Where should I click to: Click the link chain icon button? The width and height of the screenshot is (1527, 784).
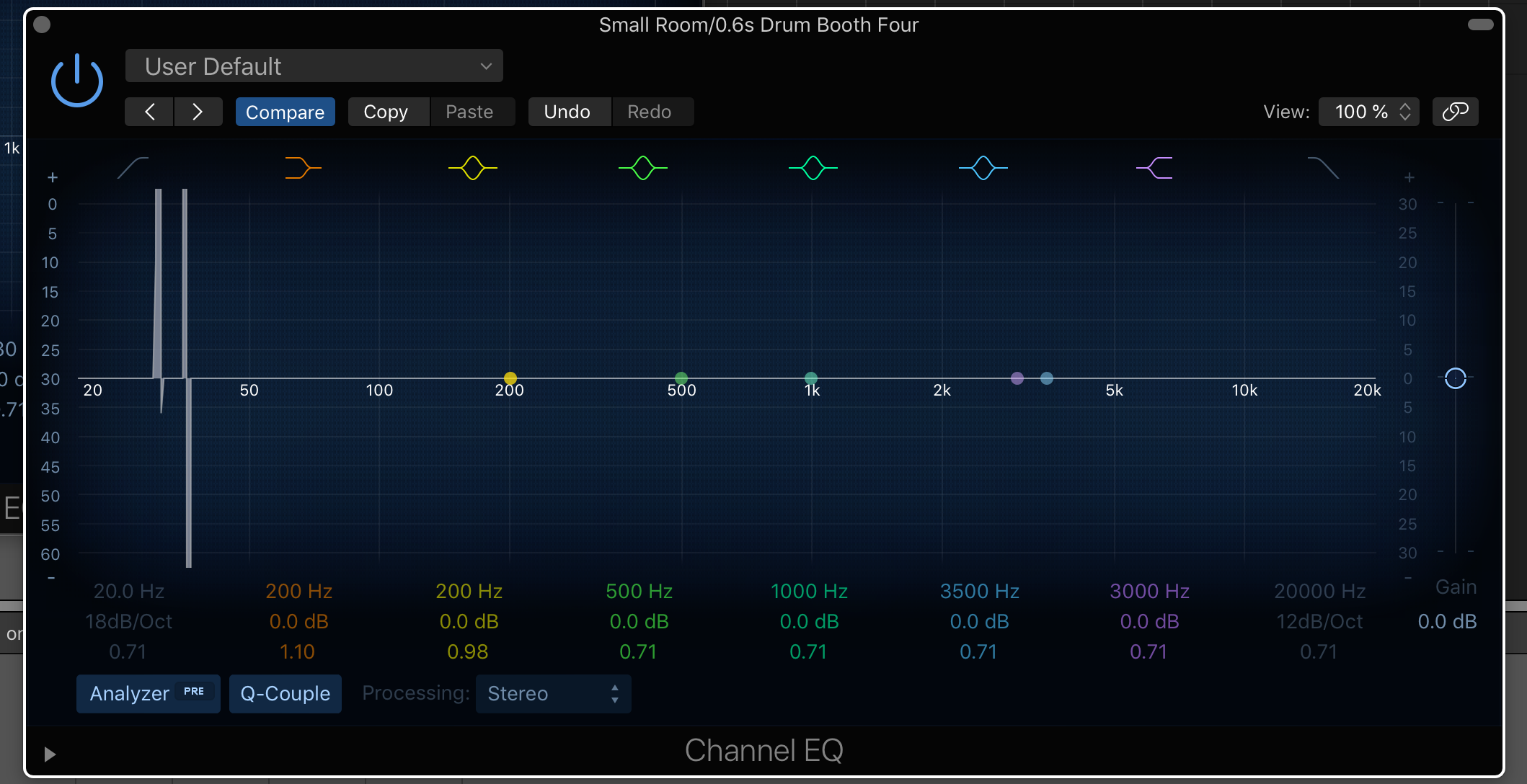[1455, 112]
